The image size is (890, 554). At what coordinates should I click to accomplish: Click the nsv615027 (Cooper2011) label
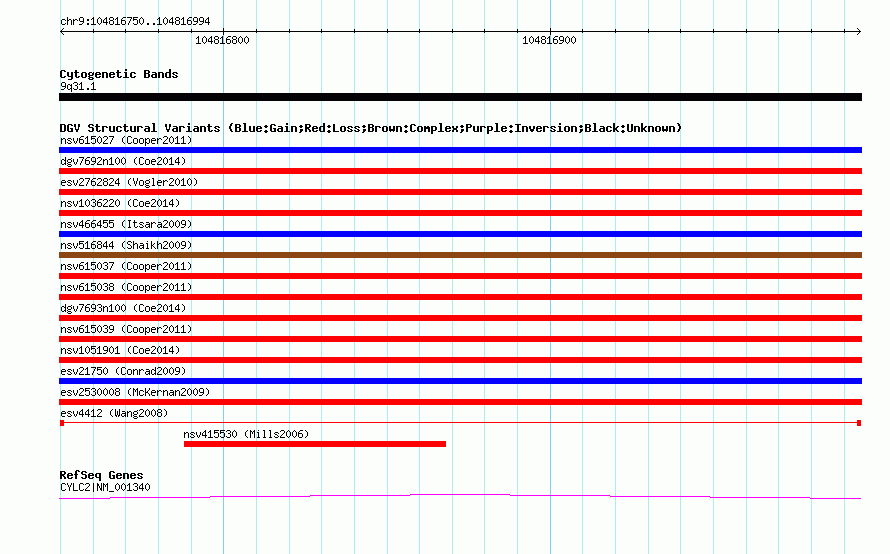point(126,140)
